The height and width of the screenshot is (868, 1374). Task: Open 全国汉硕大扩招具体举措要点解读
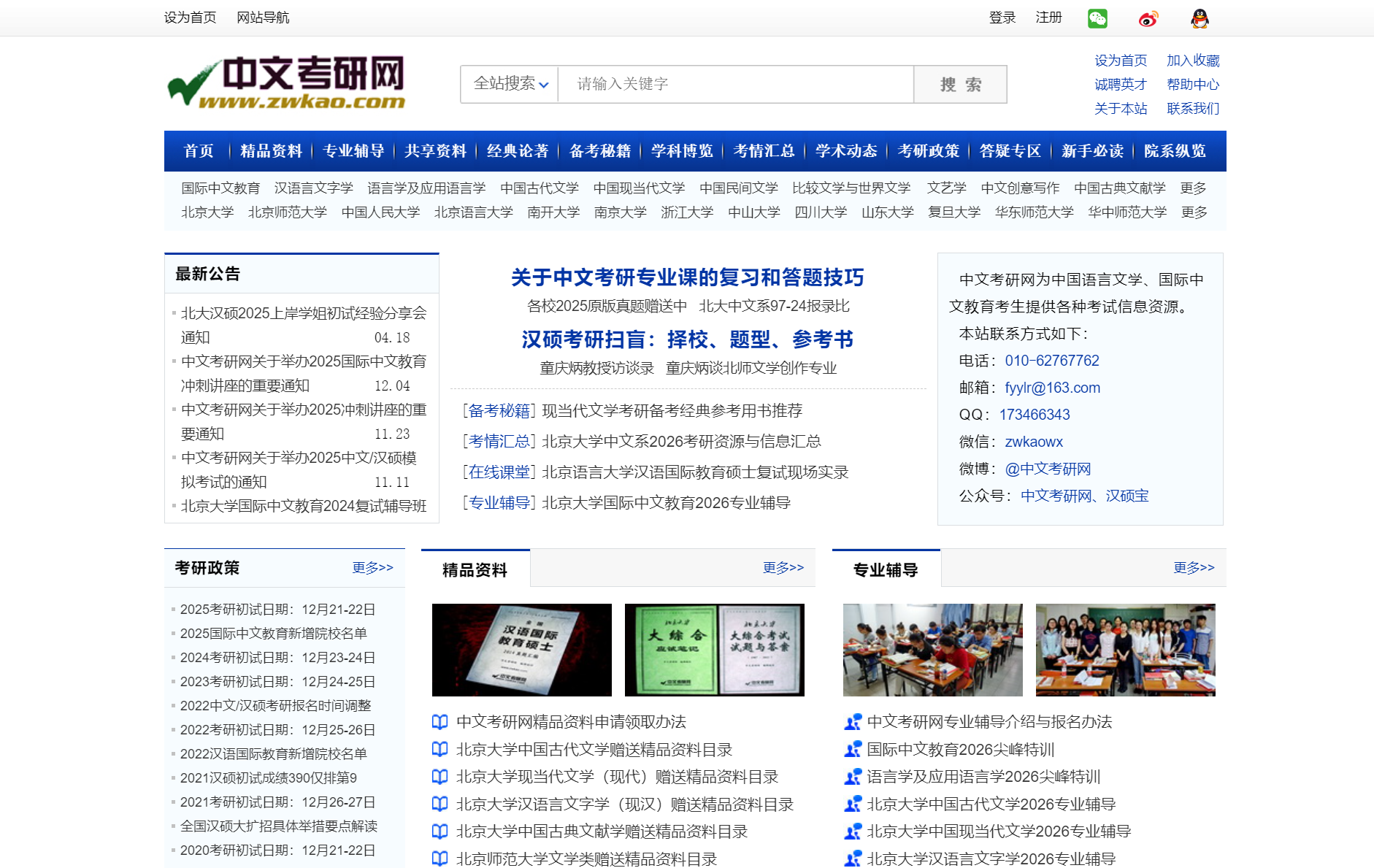click(278, 826)
